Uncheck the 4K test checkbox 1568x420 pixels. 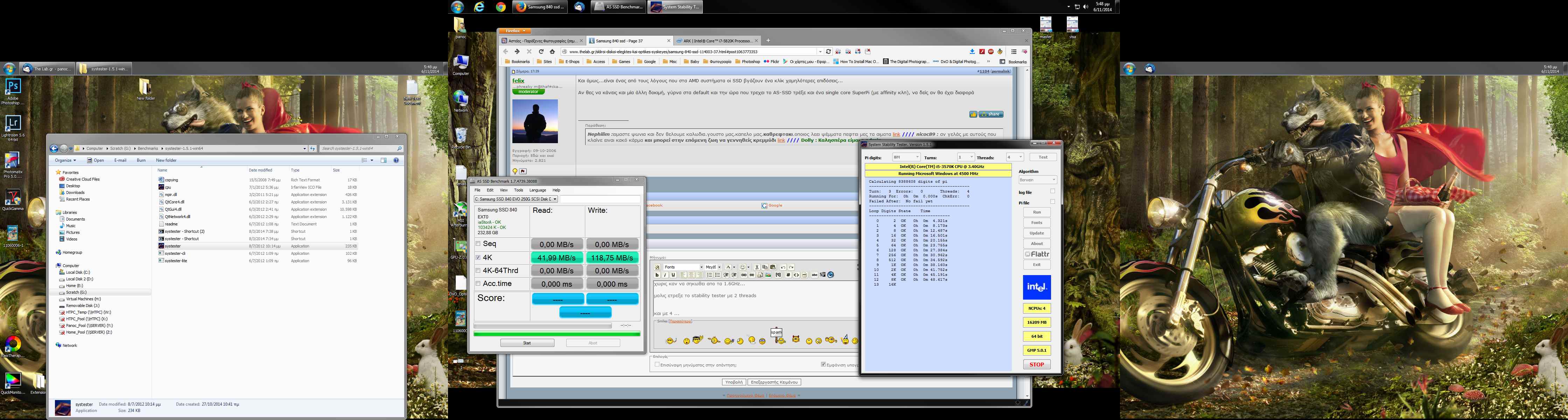[x=478, y=258]
